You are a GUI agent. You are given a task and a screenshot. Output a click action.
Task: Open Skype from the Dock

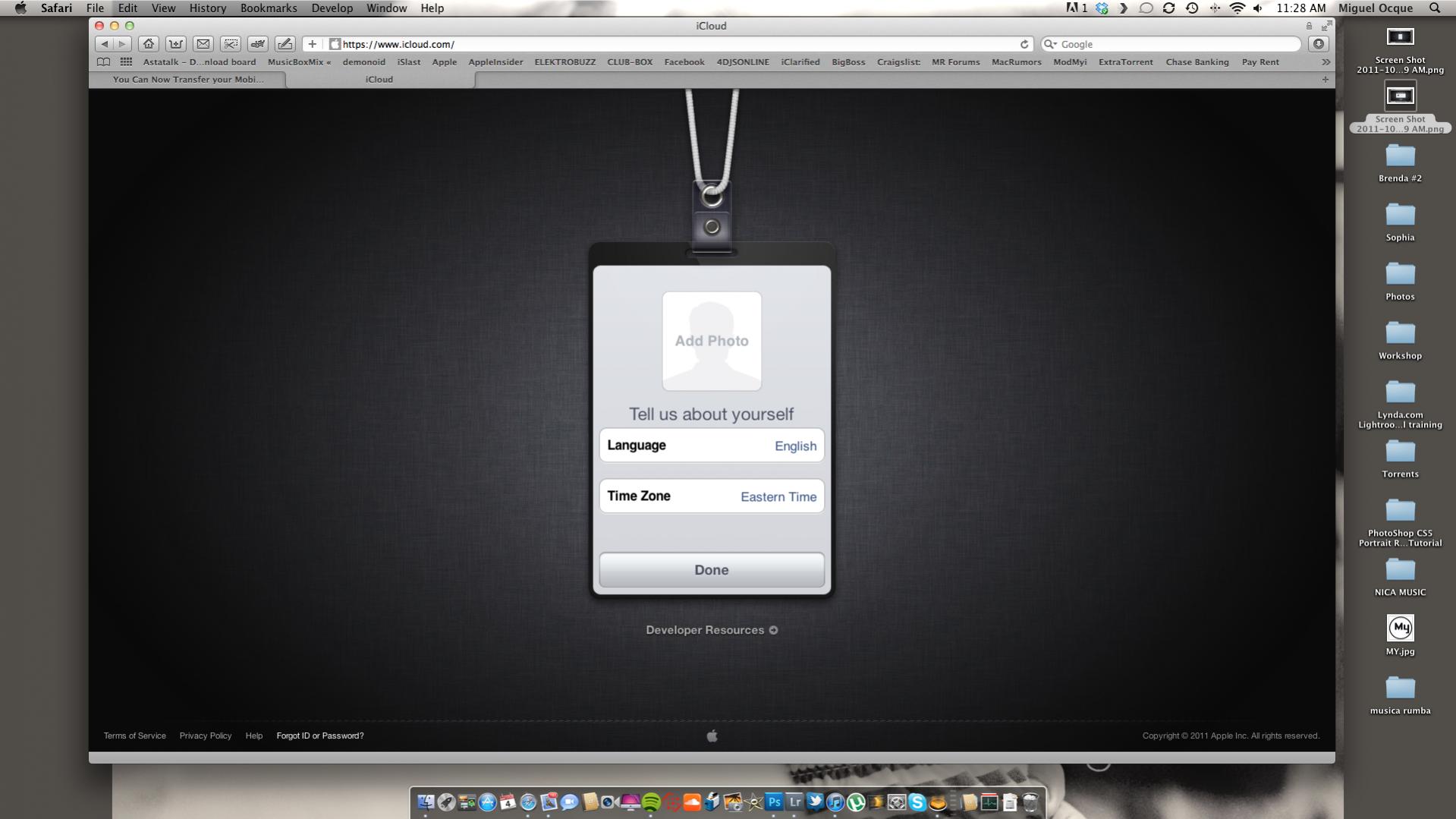coord(917,802)
